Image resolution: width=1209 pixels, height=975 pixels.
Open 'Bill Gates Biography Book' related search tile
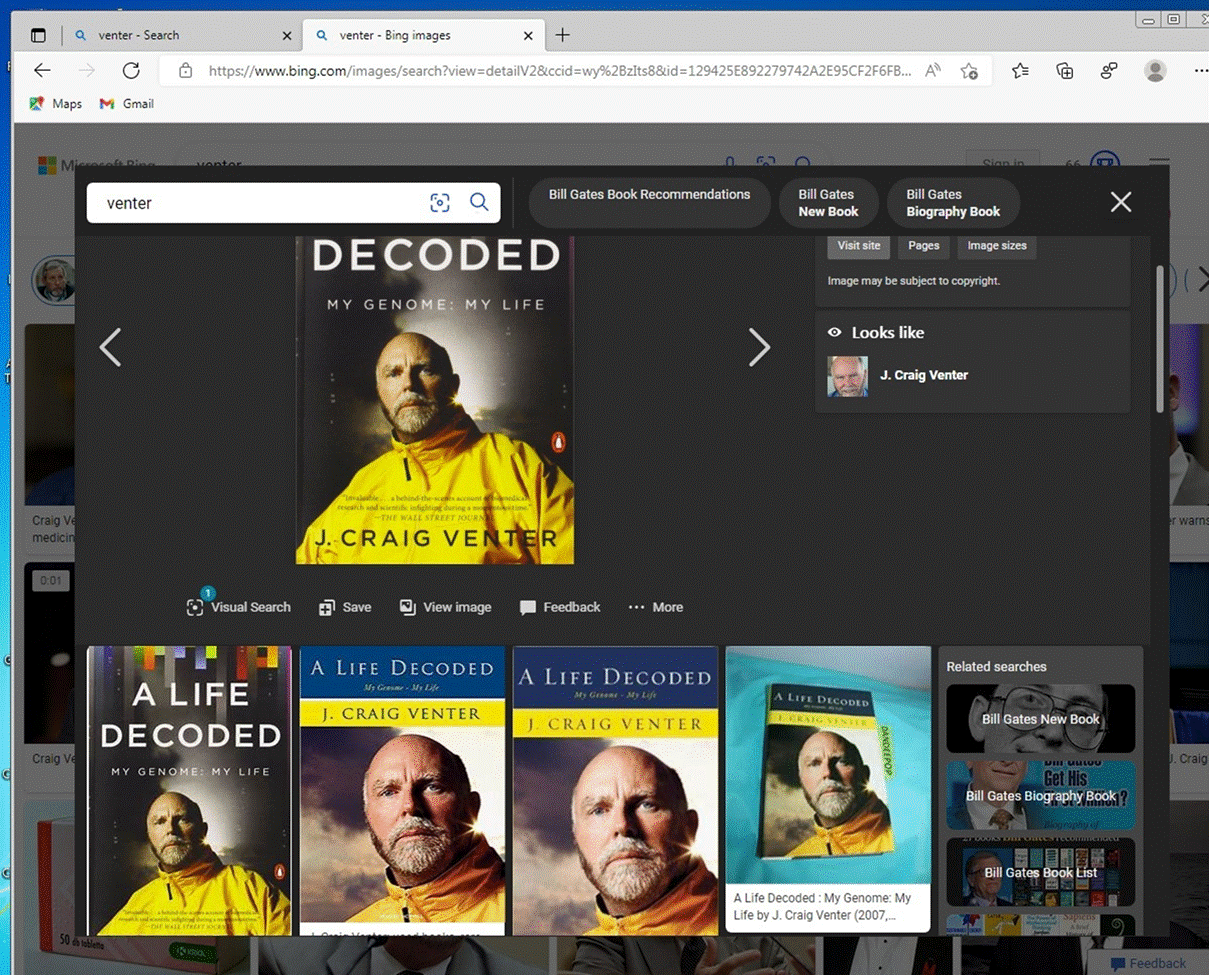coord(1040,796)
